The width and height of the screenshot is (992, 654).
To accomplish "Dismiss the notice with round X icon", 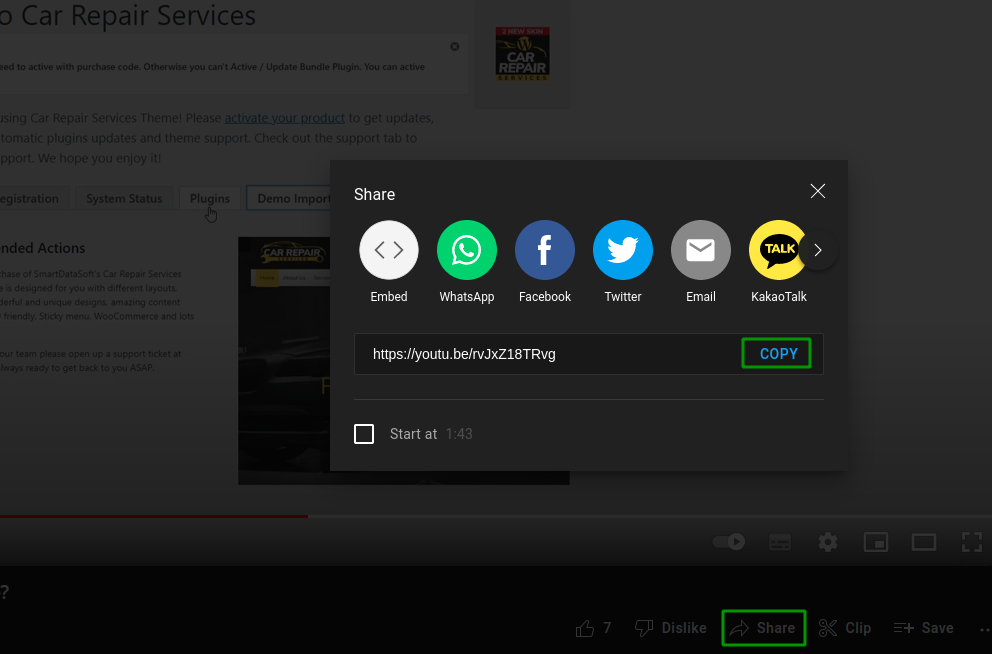I will tap(455, 47).
